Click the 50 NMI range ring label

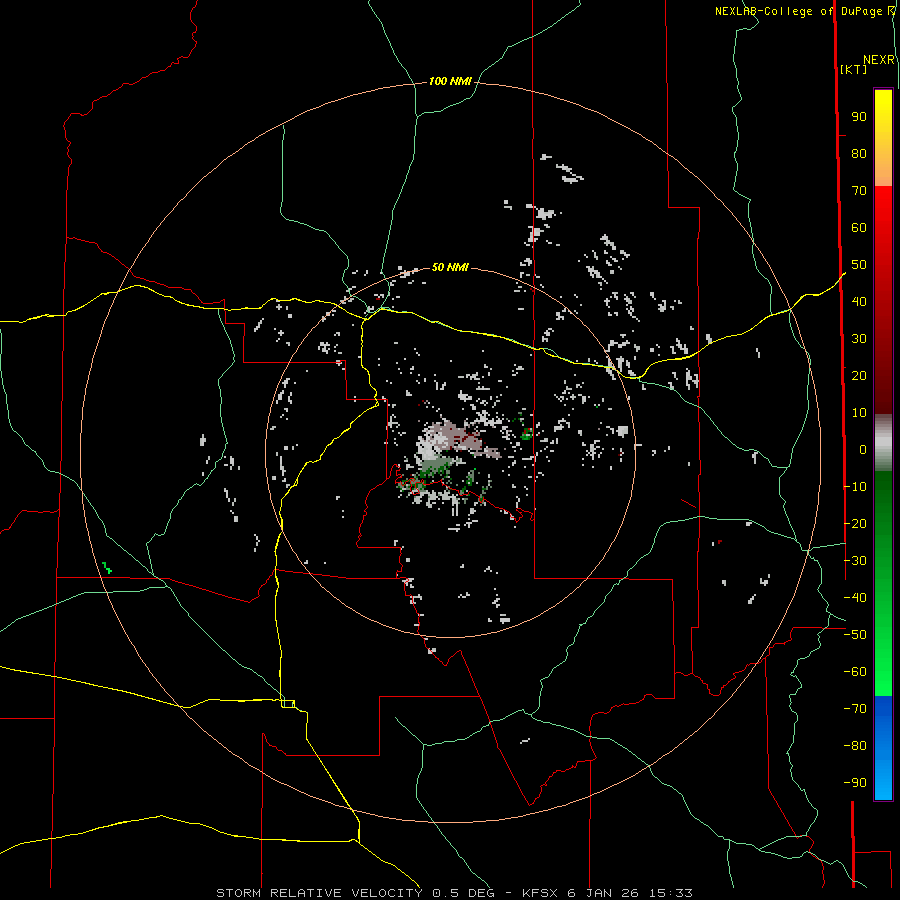[450, 267]
